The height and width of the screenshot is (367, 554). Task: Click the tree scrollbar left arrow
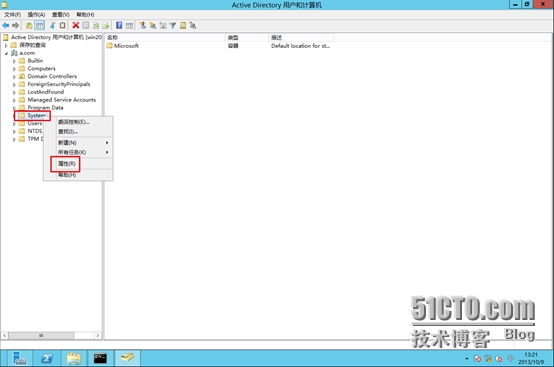click(x=5, y=335)
